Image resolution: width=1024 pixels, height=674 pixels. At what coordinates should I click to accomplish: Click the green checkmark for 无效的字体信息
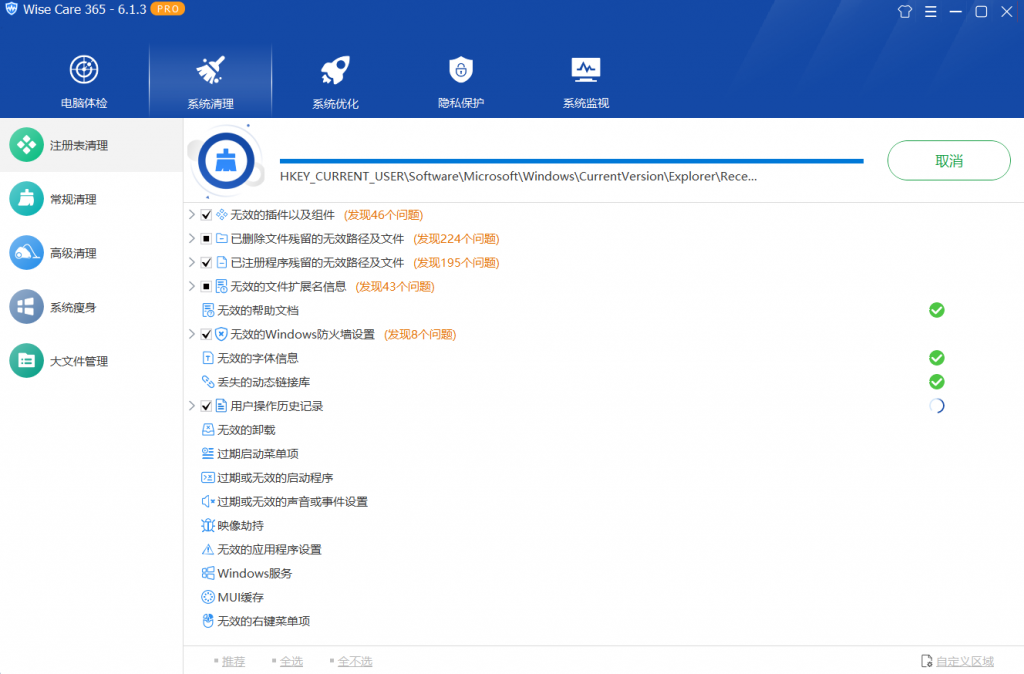pyautogui.click(x=936, y=358)
